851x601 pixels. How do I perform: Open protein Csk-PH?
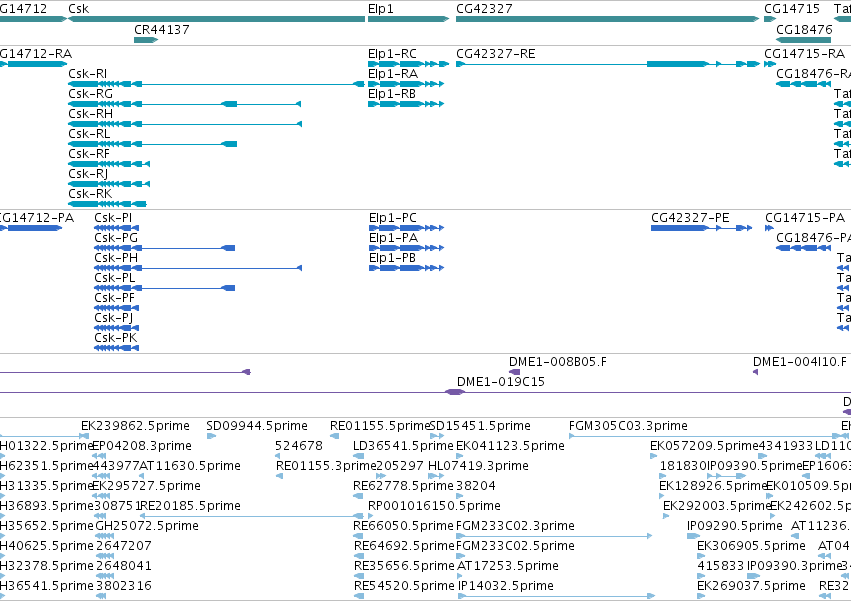pyautogui.click(x=198, y=268)
